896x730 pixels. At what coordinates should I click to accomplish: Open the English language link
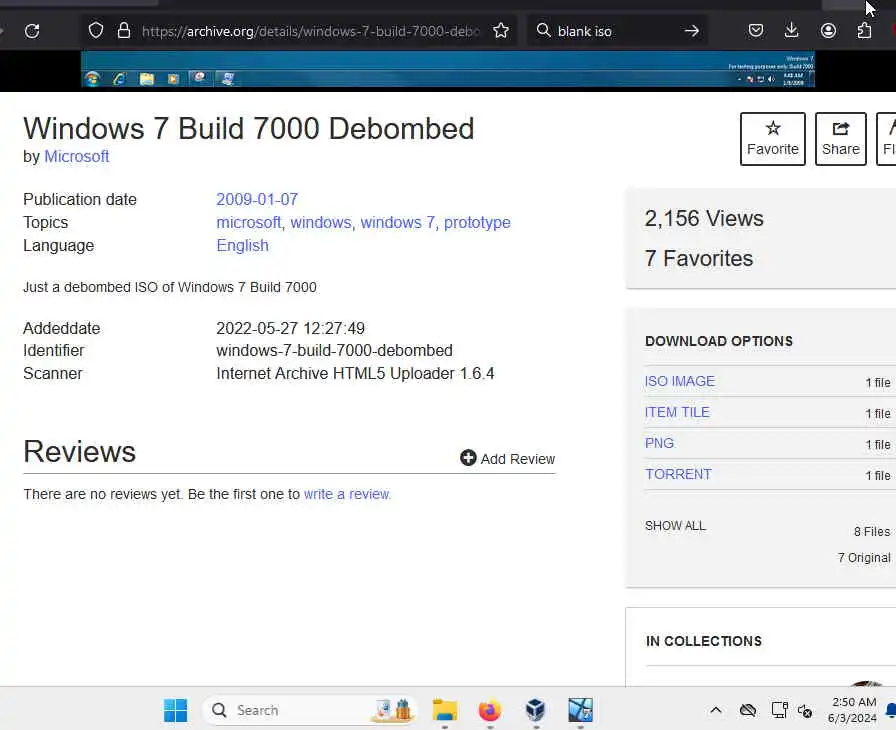point(242,246)
